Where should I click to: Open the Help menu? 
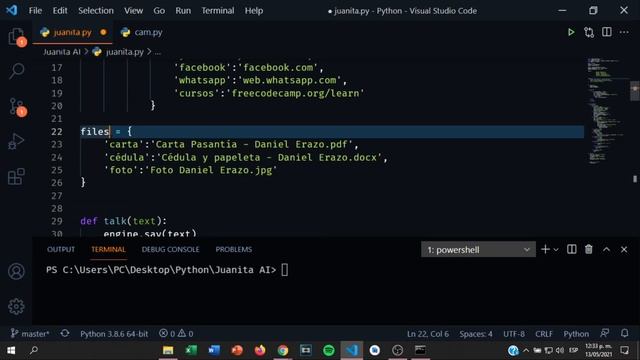(x=254, y=11)
